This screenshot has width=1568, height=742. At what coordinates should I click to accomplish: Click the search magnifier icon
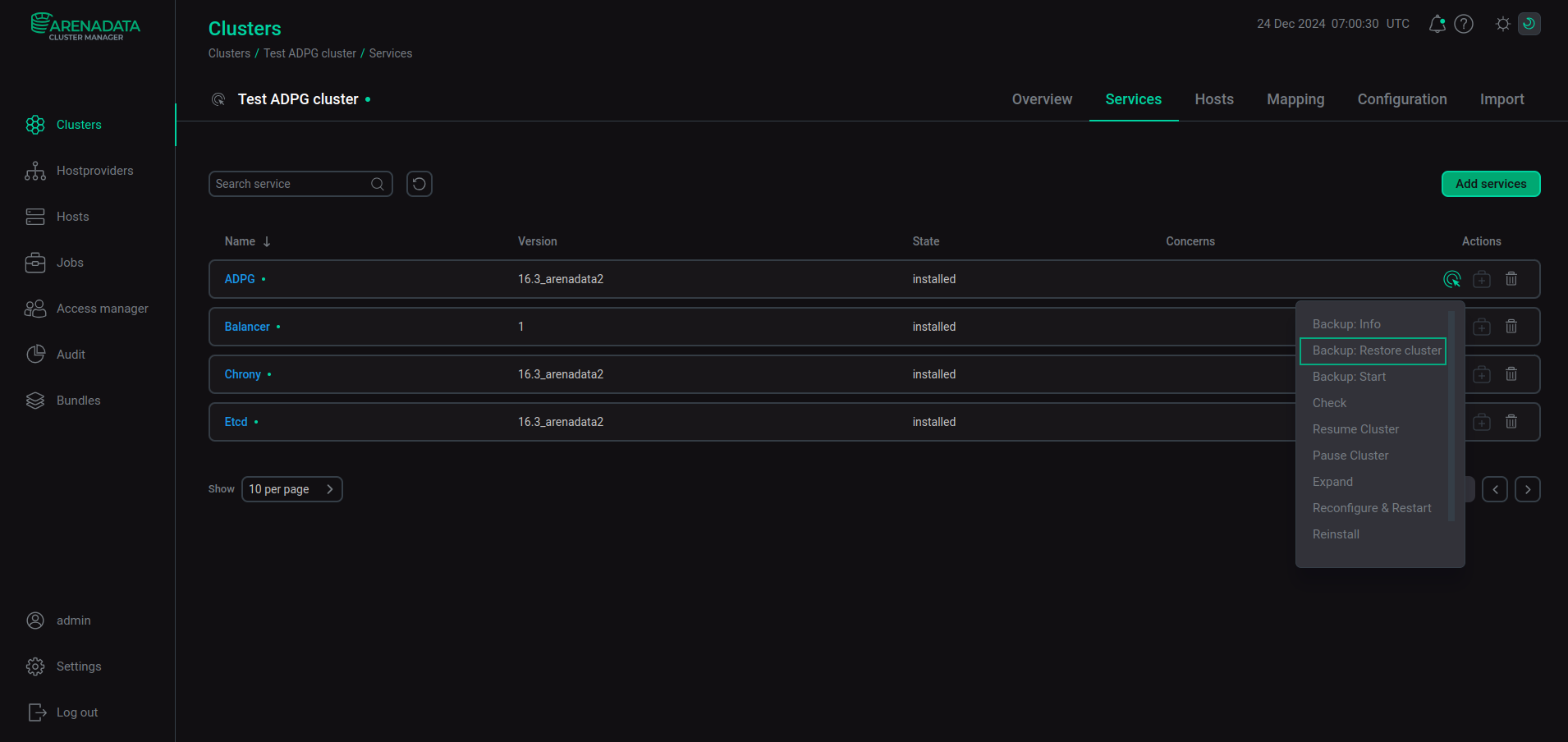point(378,184)
